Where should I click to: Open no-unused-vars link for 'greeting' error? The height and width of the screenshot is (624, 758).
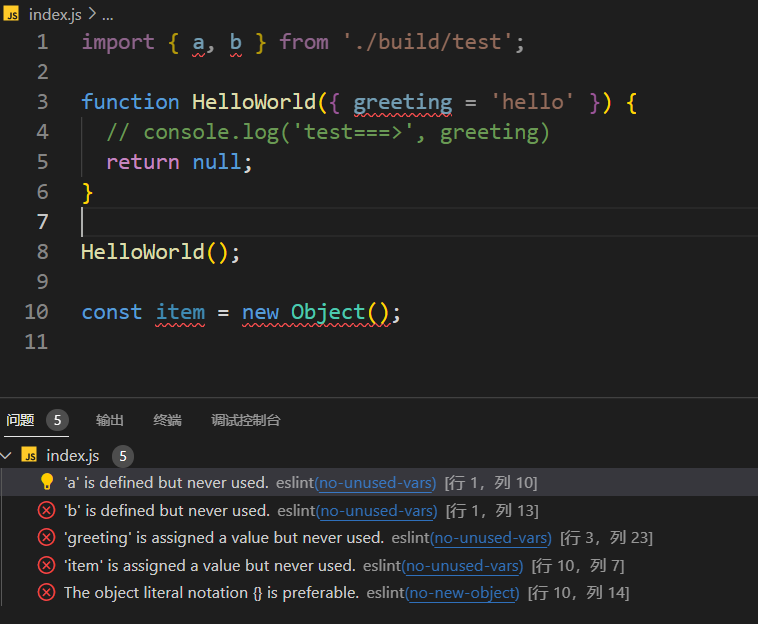coord(491,538)
